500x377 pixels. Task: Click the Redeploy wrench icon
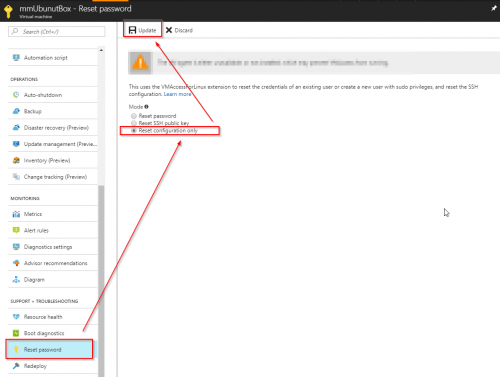[x=16, y=366]
